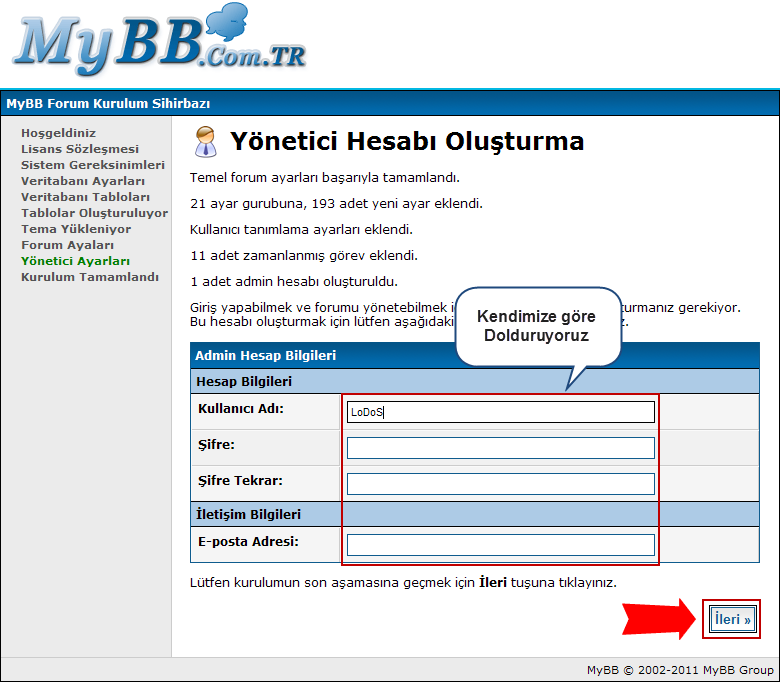The width and height of the screenshot is (780, 682).
Task: Click 'Temel forum ayarları başarıyla tamamlandı.' text
Action: click(x=324, y=178)
